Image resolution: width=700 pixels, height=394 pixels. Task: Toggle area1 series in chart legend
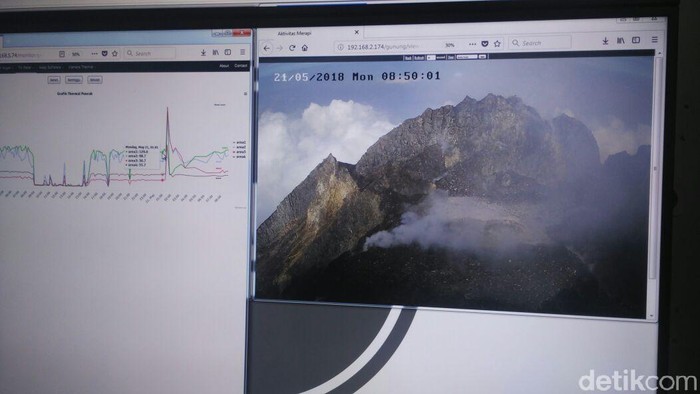tap(240, 142)
